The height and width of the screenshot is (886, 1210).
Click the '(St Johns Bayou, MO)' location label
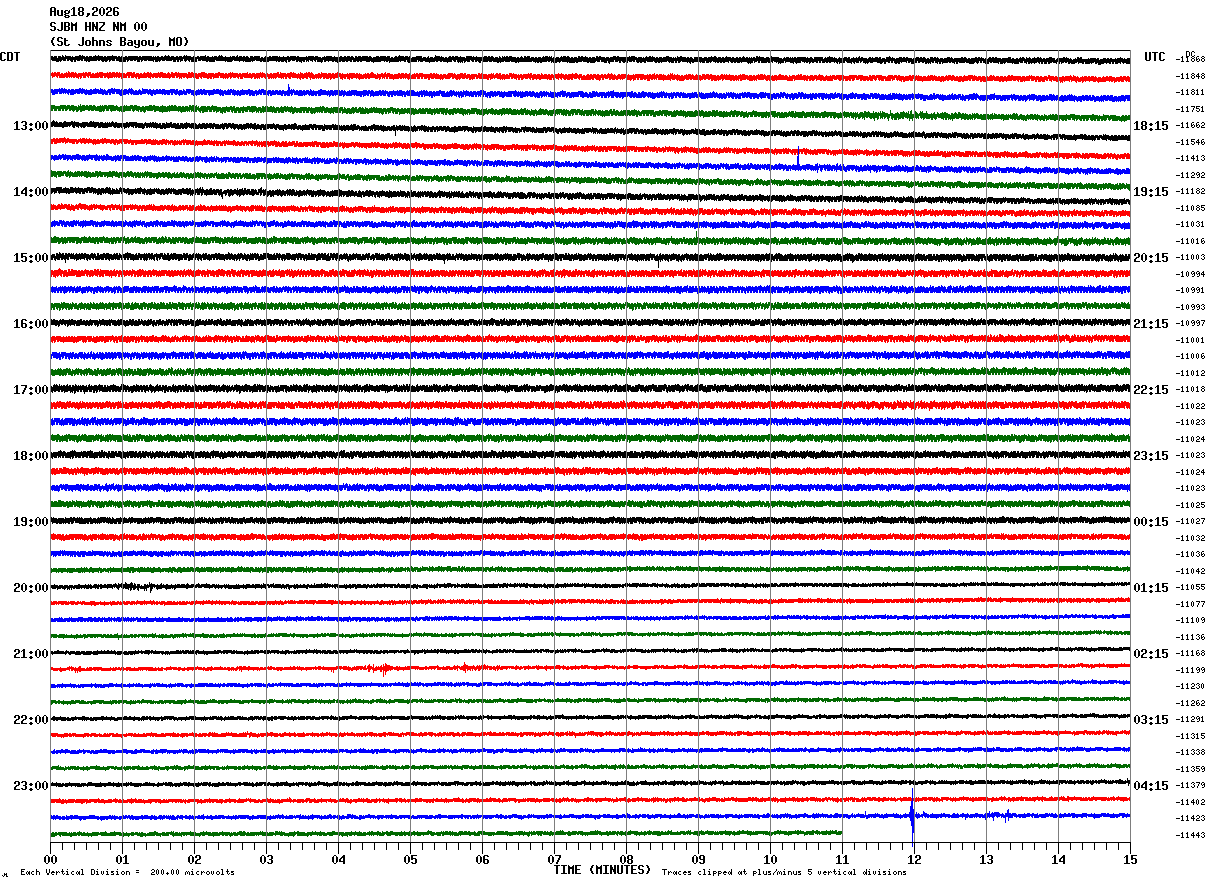point(119,42)
